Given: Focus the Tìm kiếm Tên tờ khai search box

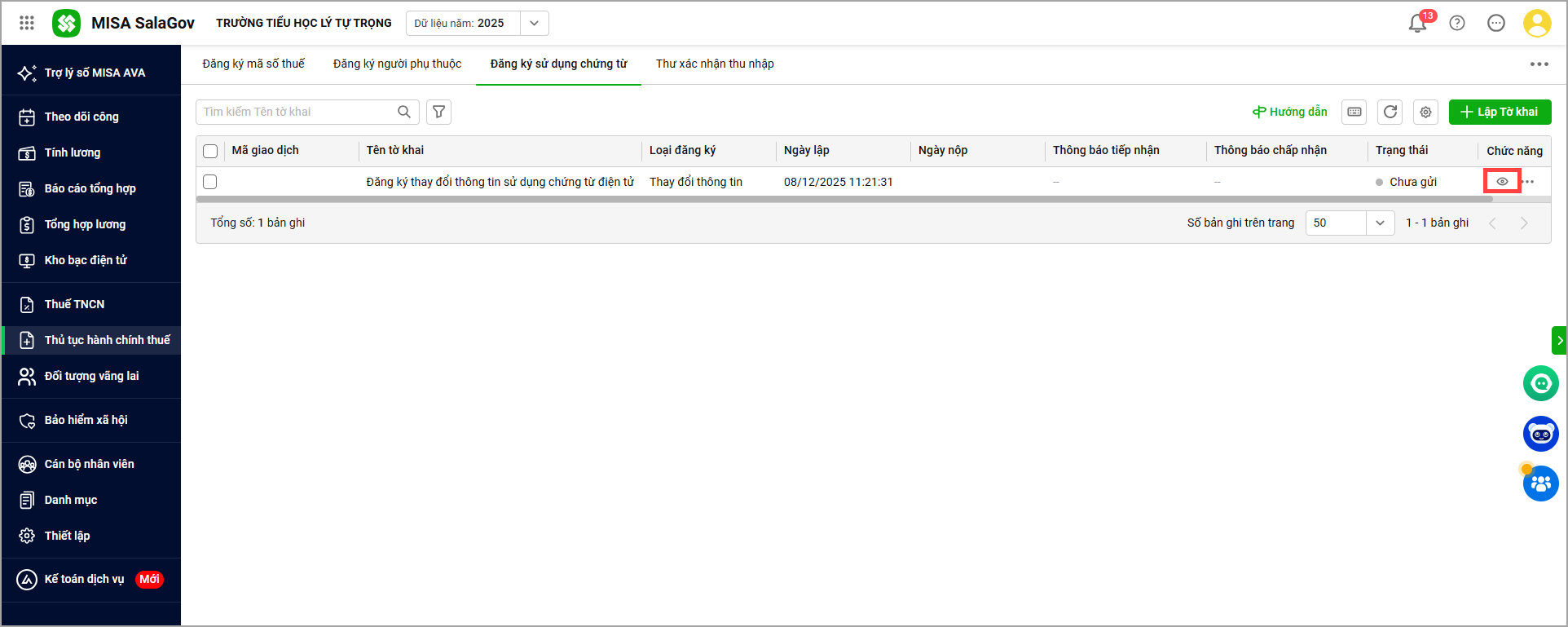Looking at the screenshot, I should coord(297,112).
